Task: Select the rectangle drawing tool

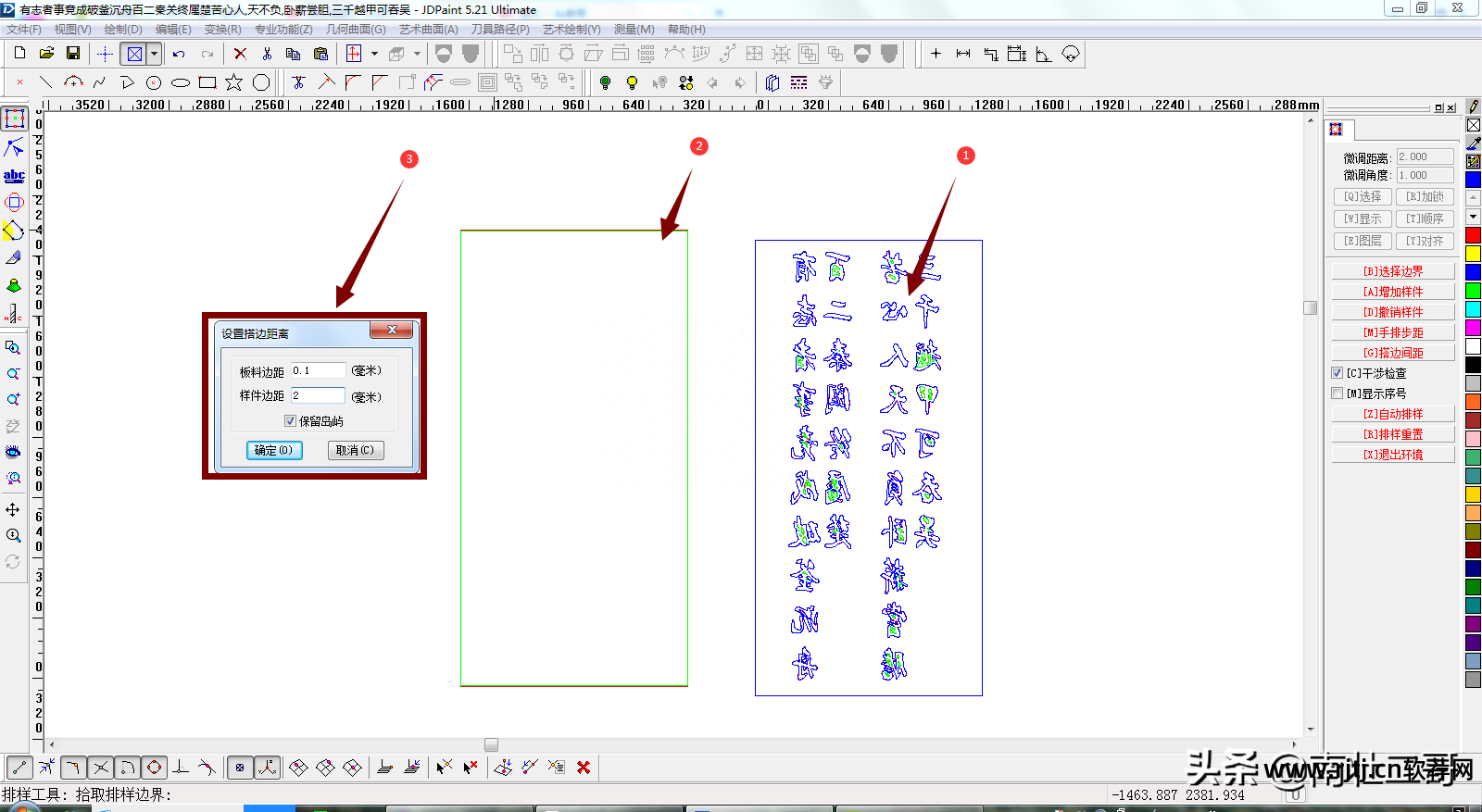Action: pos(207,82)
